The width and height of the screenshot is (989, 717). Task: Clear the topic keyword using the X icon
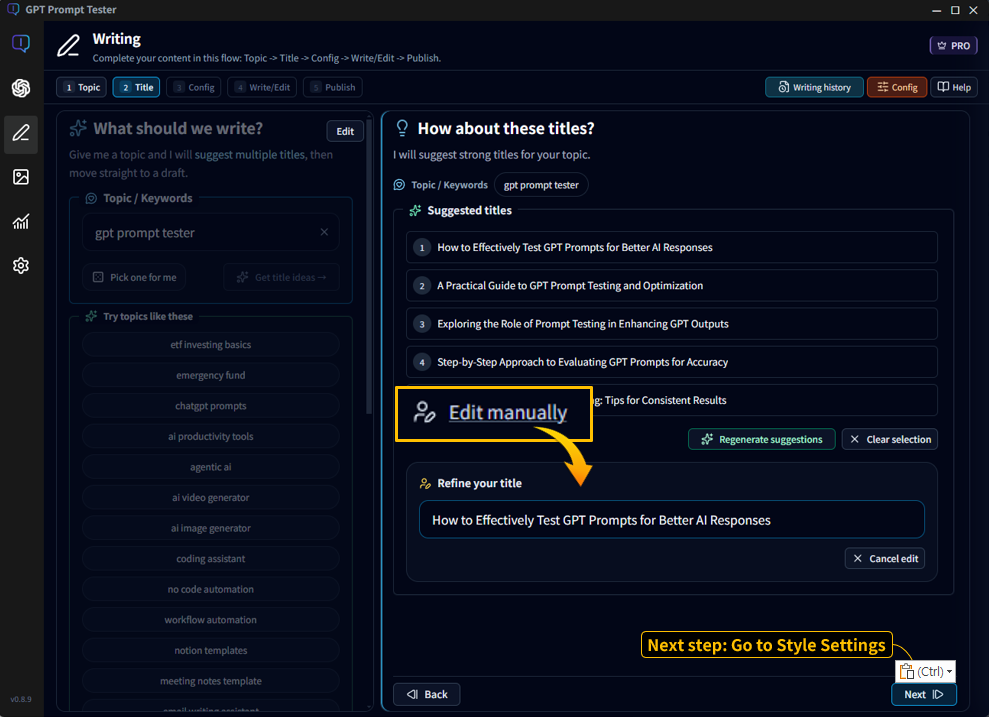324,231
